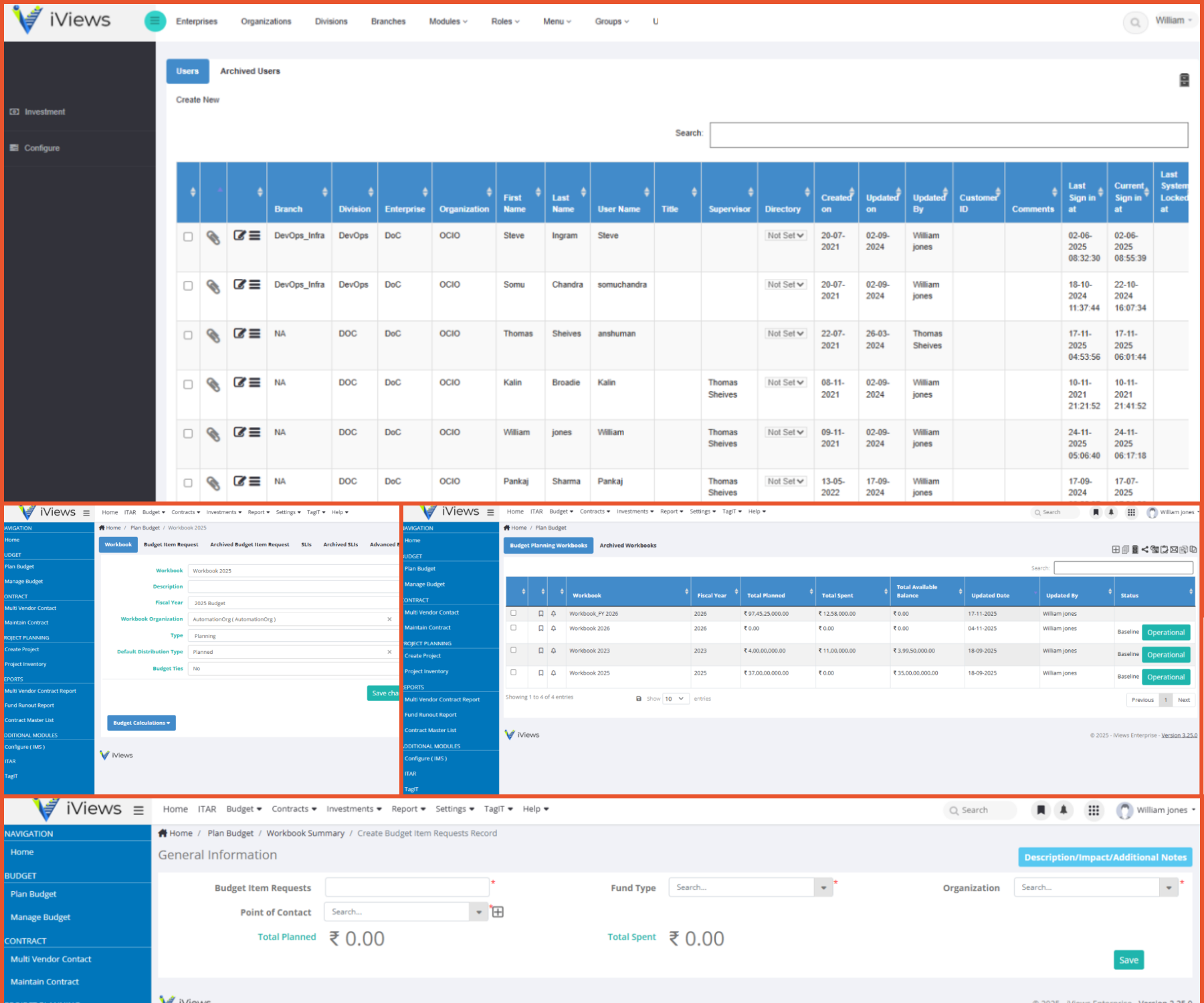Open the Enterprises menu item

197,21
